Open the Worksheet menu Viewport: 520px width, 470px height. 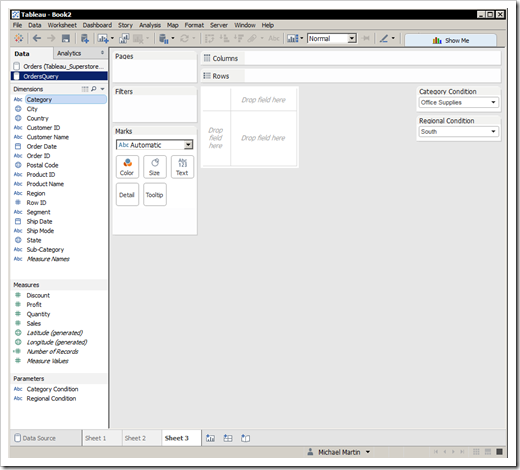click(x=62, y=25)
